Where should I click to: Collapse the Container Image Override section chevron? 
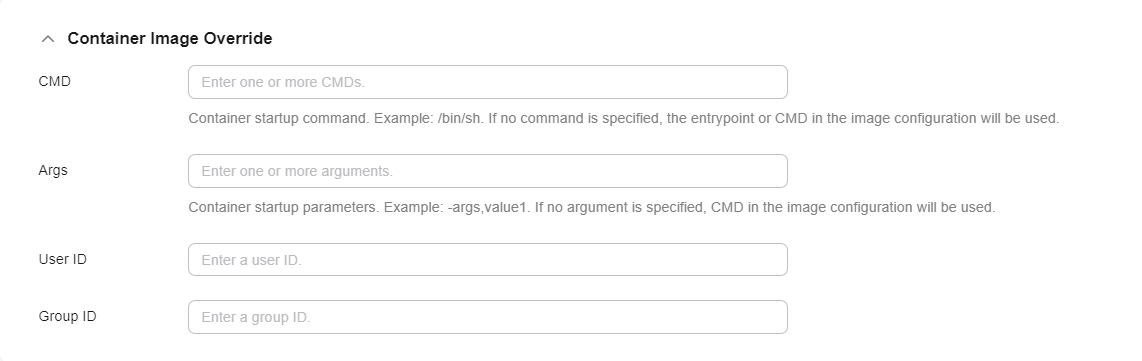[48, 39]
